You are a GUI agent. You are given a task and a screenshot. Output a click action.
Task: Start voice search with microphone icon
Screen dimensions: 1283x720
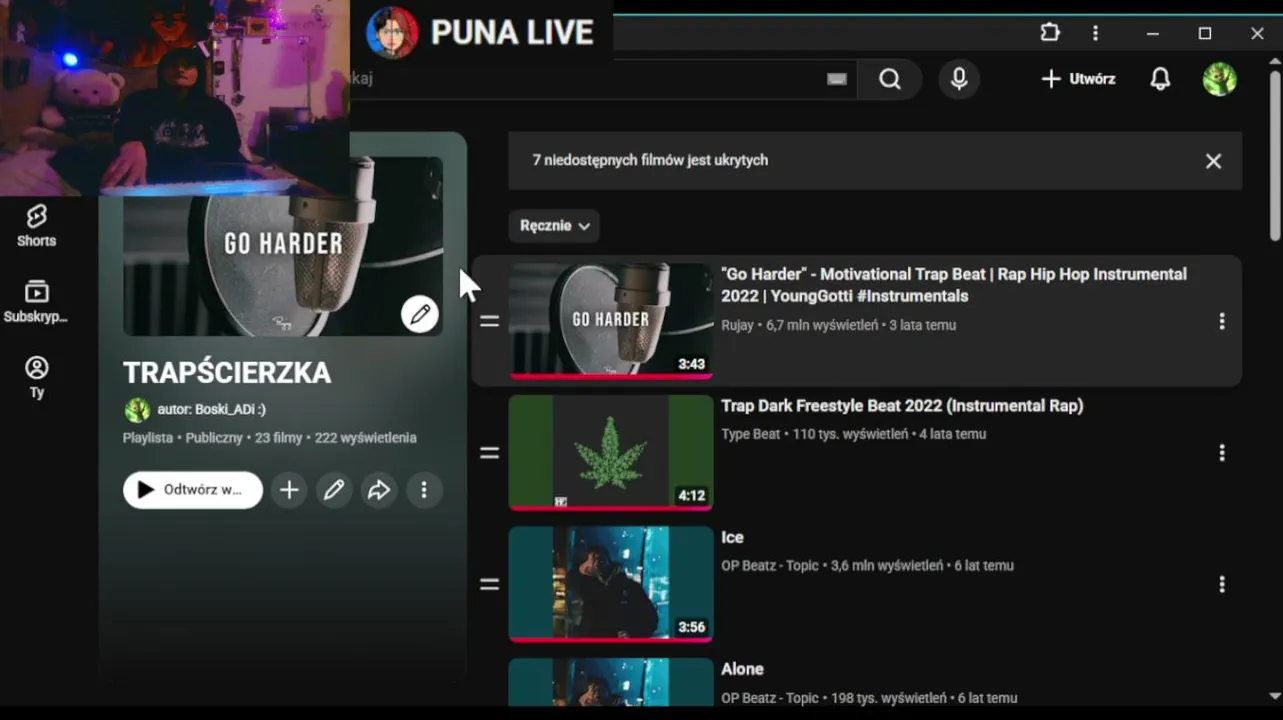959,79
